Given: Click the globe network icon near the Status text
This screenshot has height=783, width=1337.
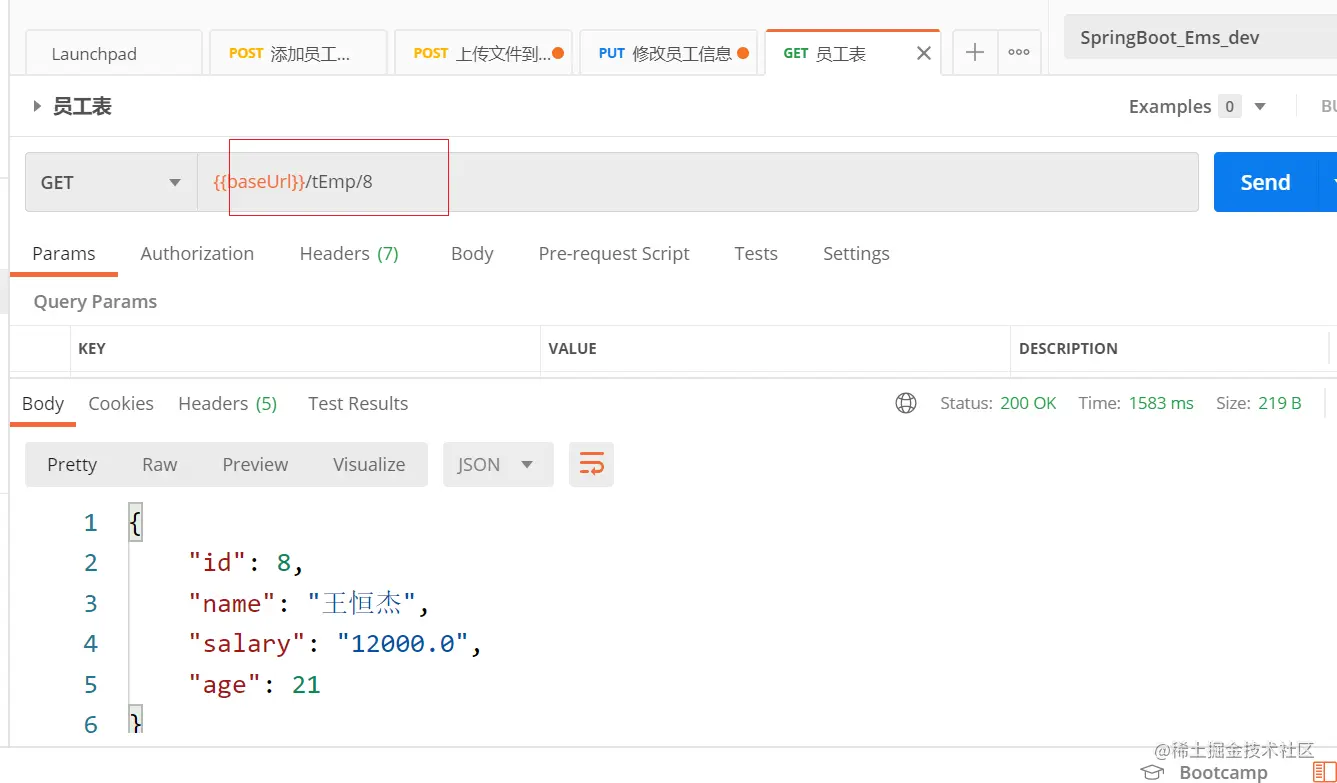Looking at the screenshot, I should pos(906,403).
